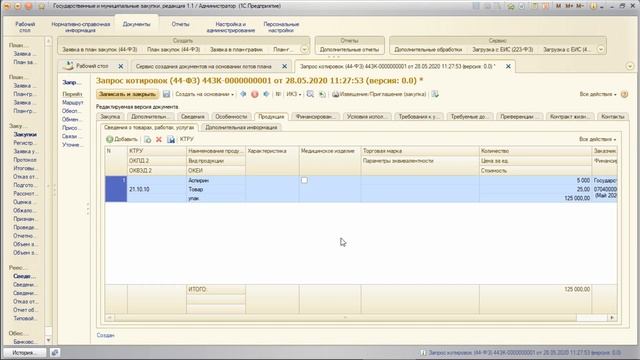Click the left blue arrow icon in document toolbar
Viewport: 640px width, 360px height.
[243, 94]
